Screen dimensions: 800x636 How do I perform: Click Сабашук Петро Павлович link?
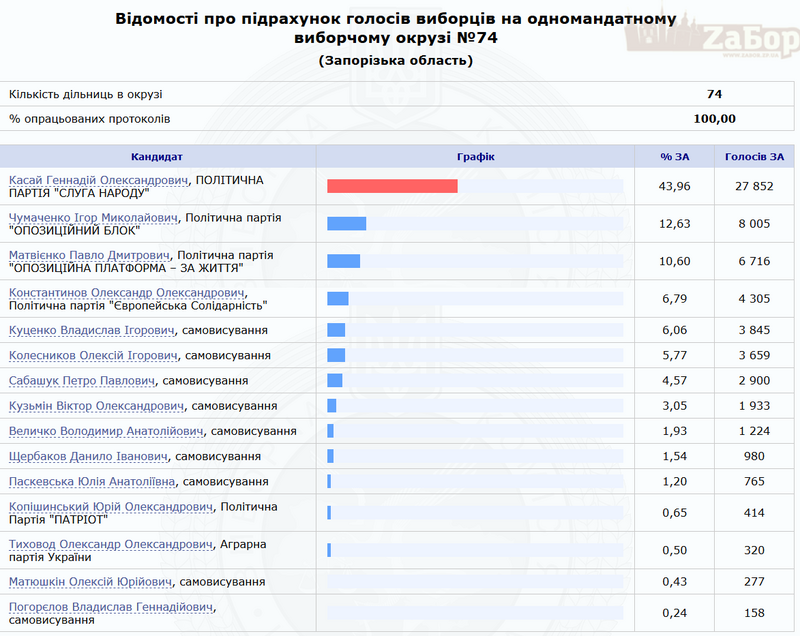point(83,381)
